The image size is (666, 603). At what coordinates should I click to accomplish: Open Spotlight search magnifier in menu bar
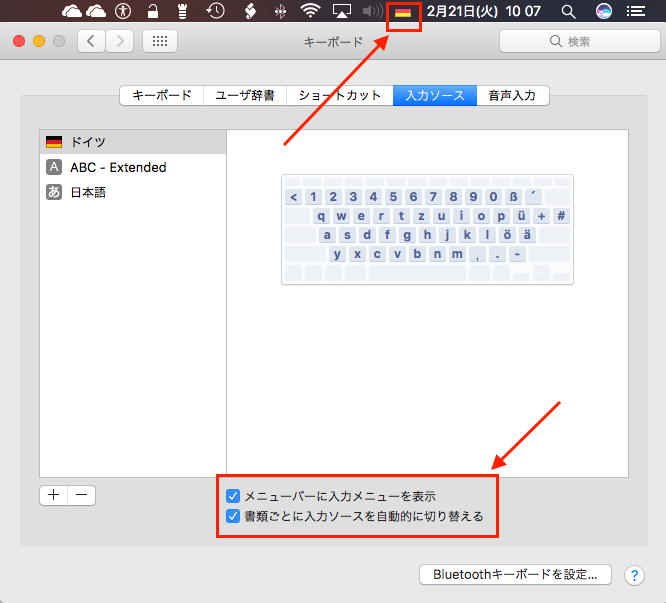coord(568,11)
